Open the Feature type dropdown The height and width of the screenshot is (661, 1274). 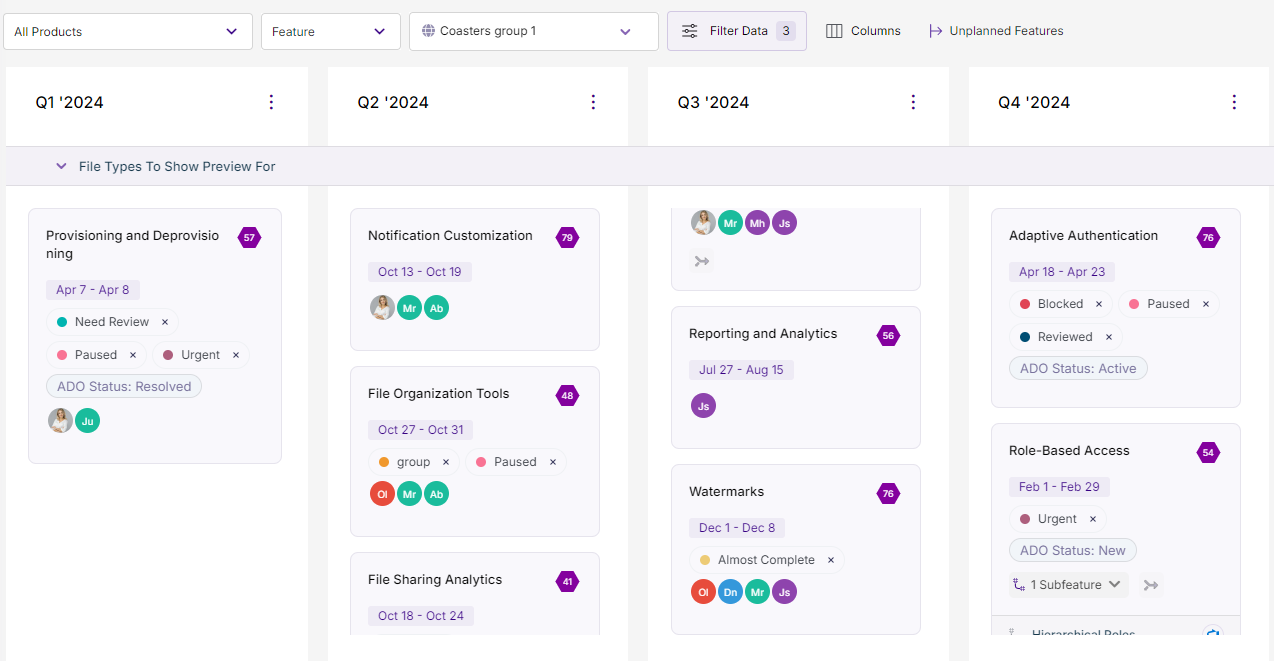click(330, 31)
